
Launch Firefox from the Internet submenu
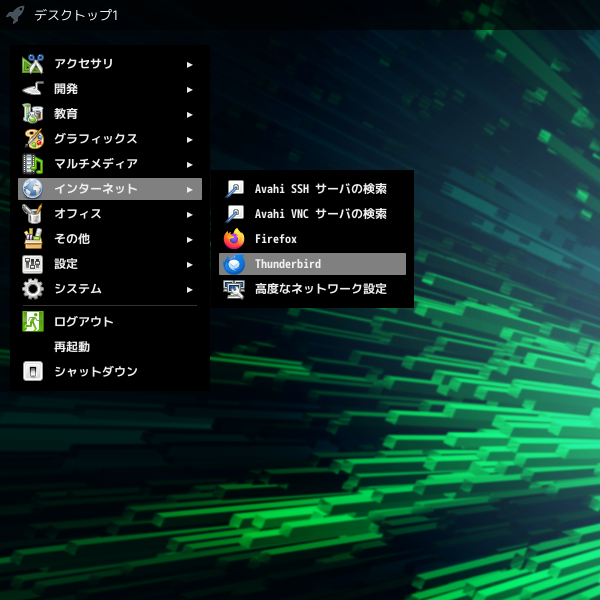click(312, 239)
